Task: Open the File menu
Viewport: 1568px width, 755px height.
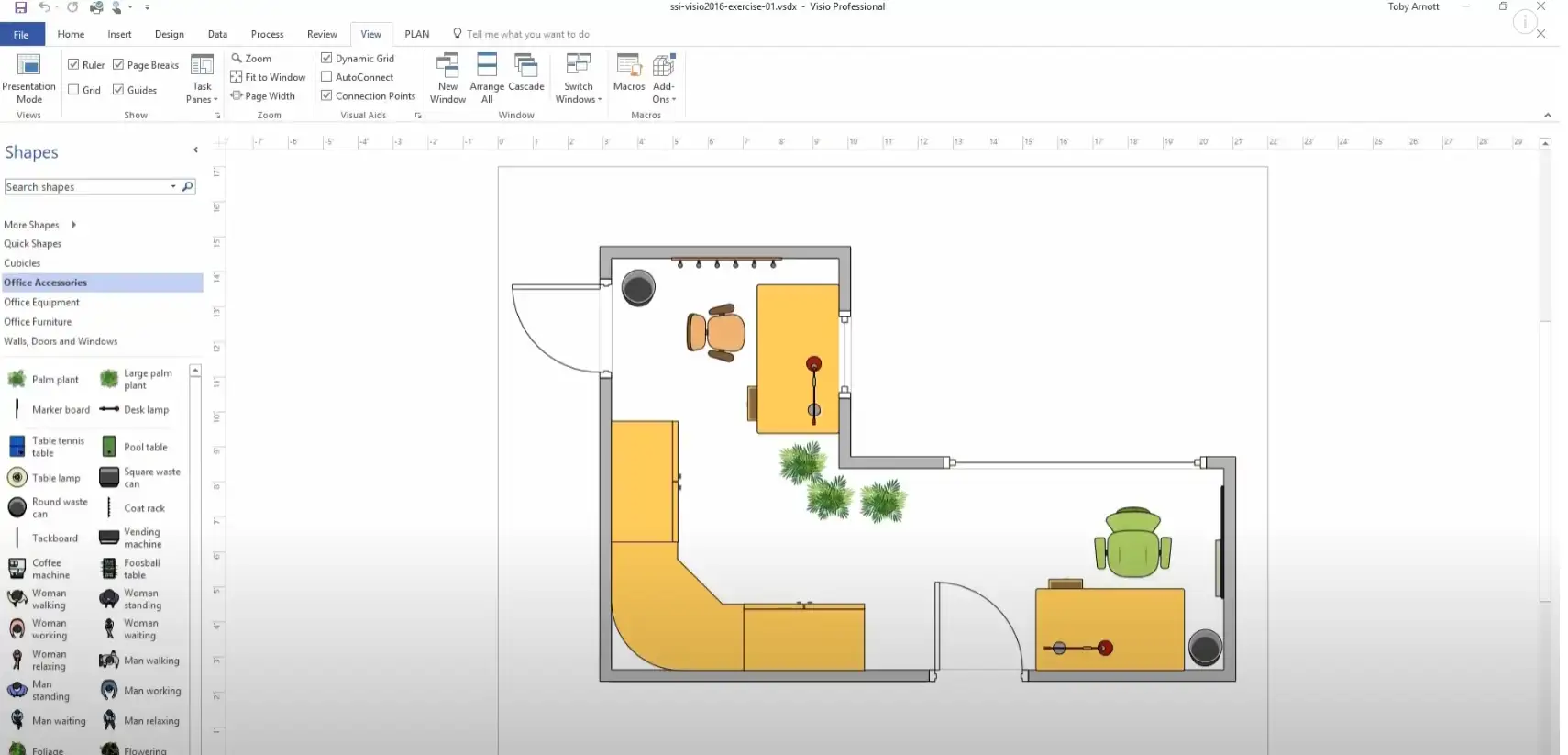Action: click(21, 35)
